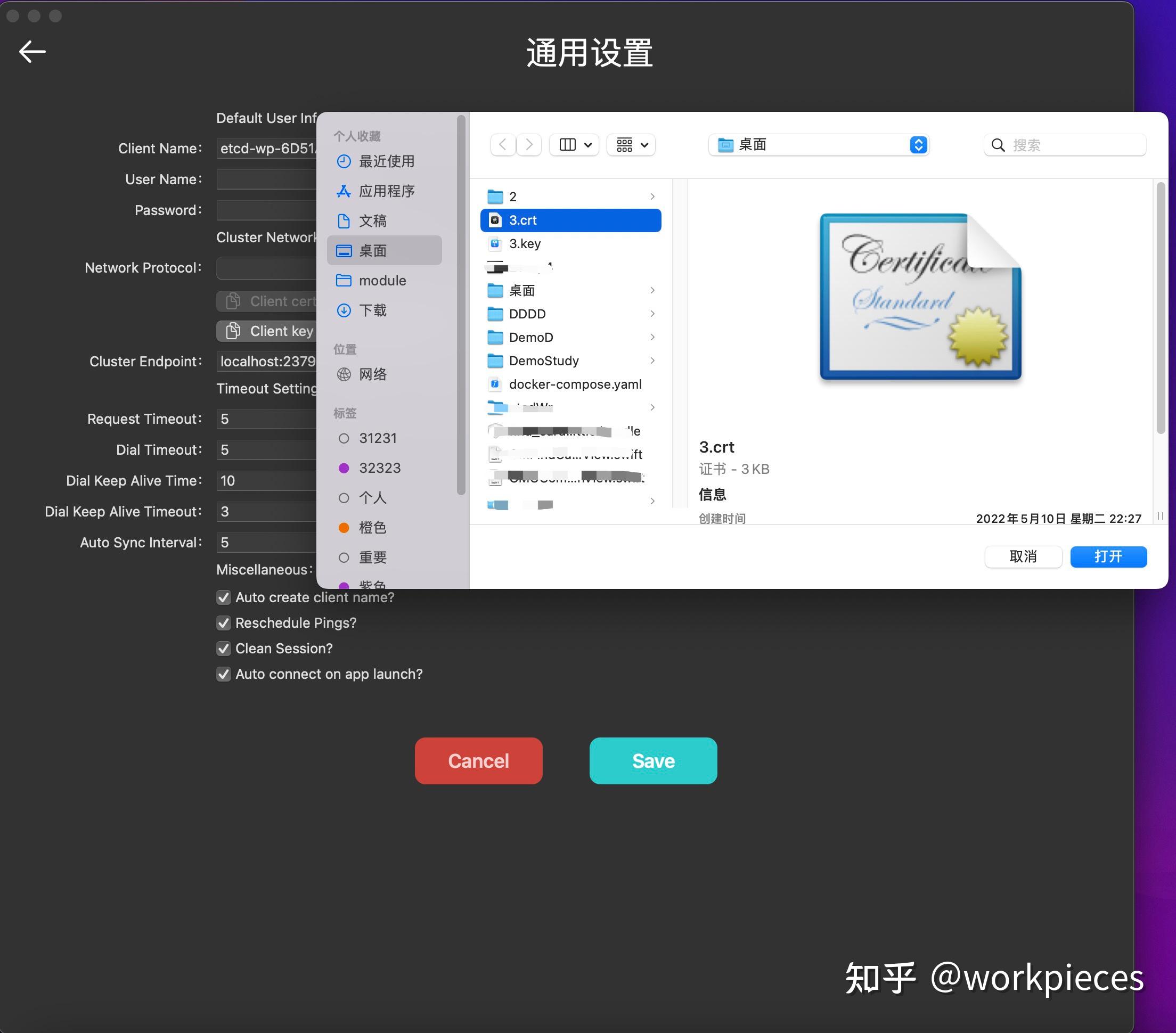The height and width of the screenshot is (1033, 1176).
Task: Open 最近使用 (Recents) in the sidebar
Action: click(387, 162)
